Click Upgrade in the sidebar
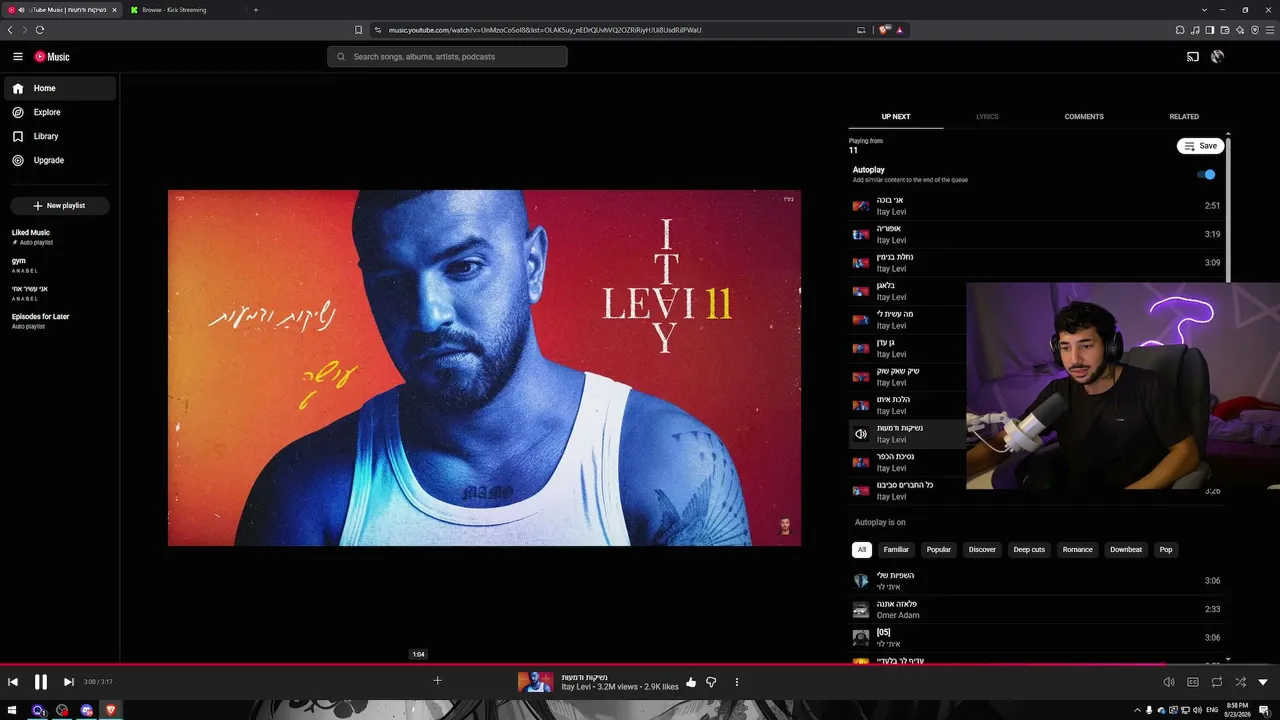The width and height of the screenshot is (1280, 720). 60,160
